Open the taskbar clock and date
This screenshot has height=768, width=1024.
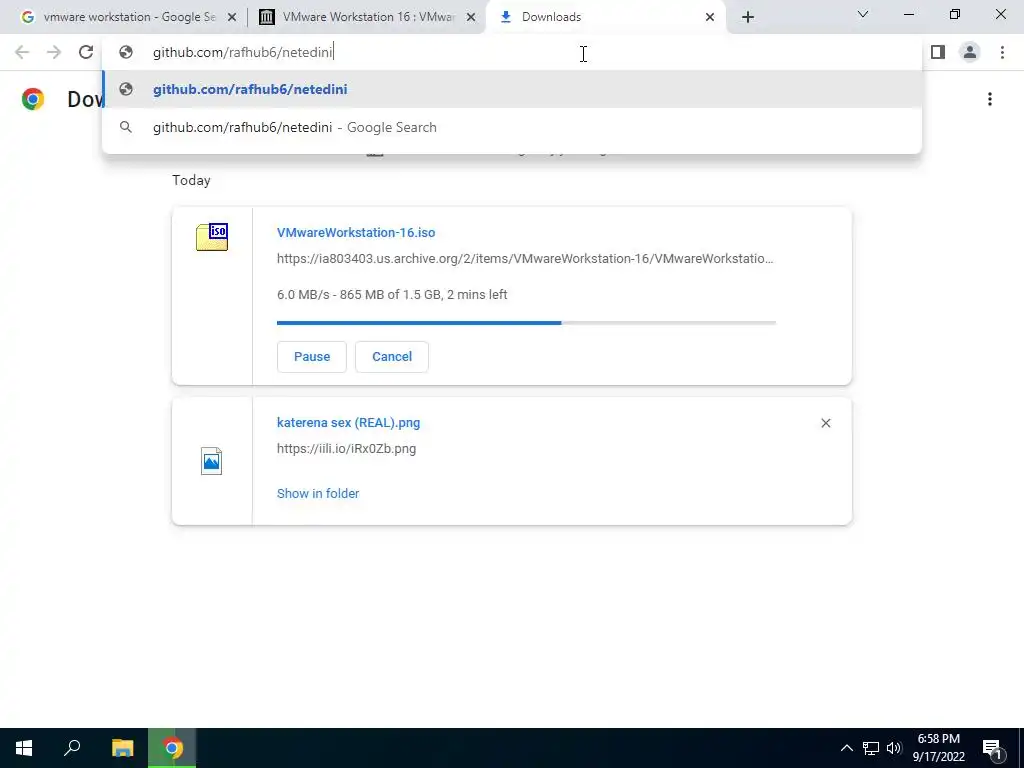pos(938,748)
